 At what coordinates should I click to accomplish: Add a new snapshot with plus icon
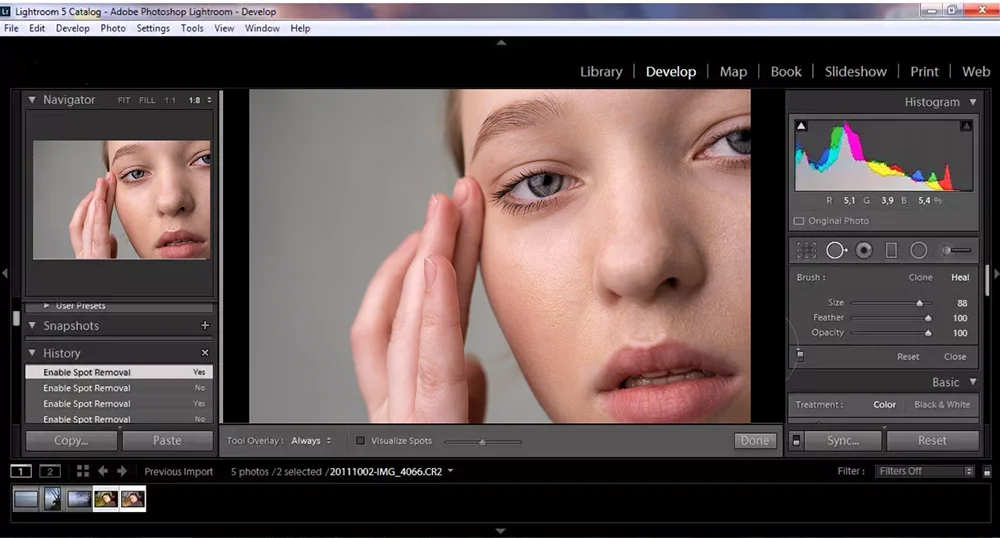(x=205, y=325)
